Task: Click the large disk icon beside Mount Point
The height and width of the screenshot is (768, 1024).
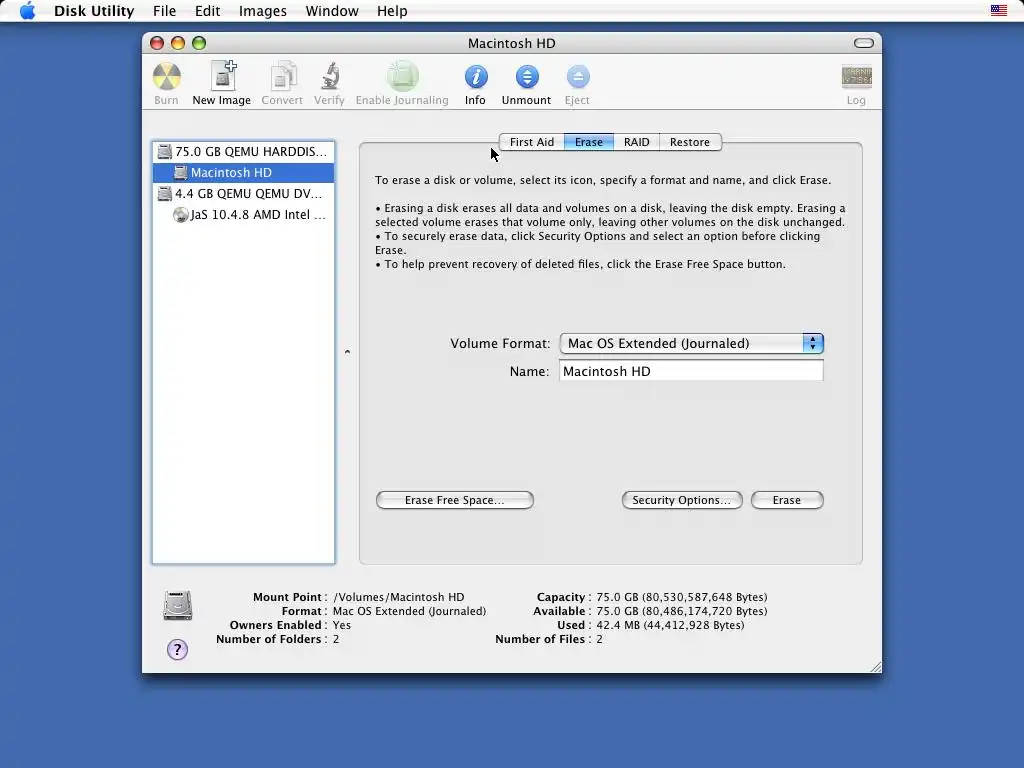Action: click(178, 605)
